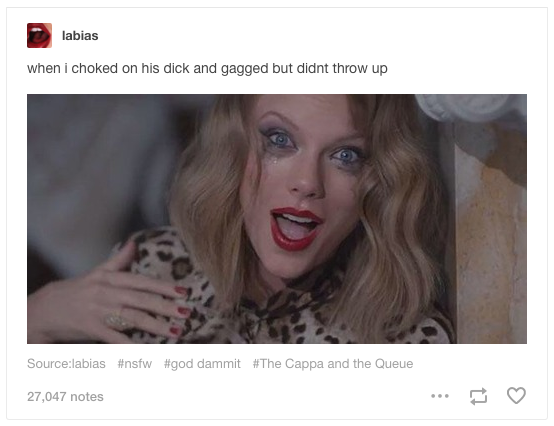
Task: Click the 'notes' label after the count
Action: click(87, 396)
